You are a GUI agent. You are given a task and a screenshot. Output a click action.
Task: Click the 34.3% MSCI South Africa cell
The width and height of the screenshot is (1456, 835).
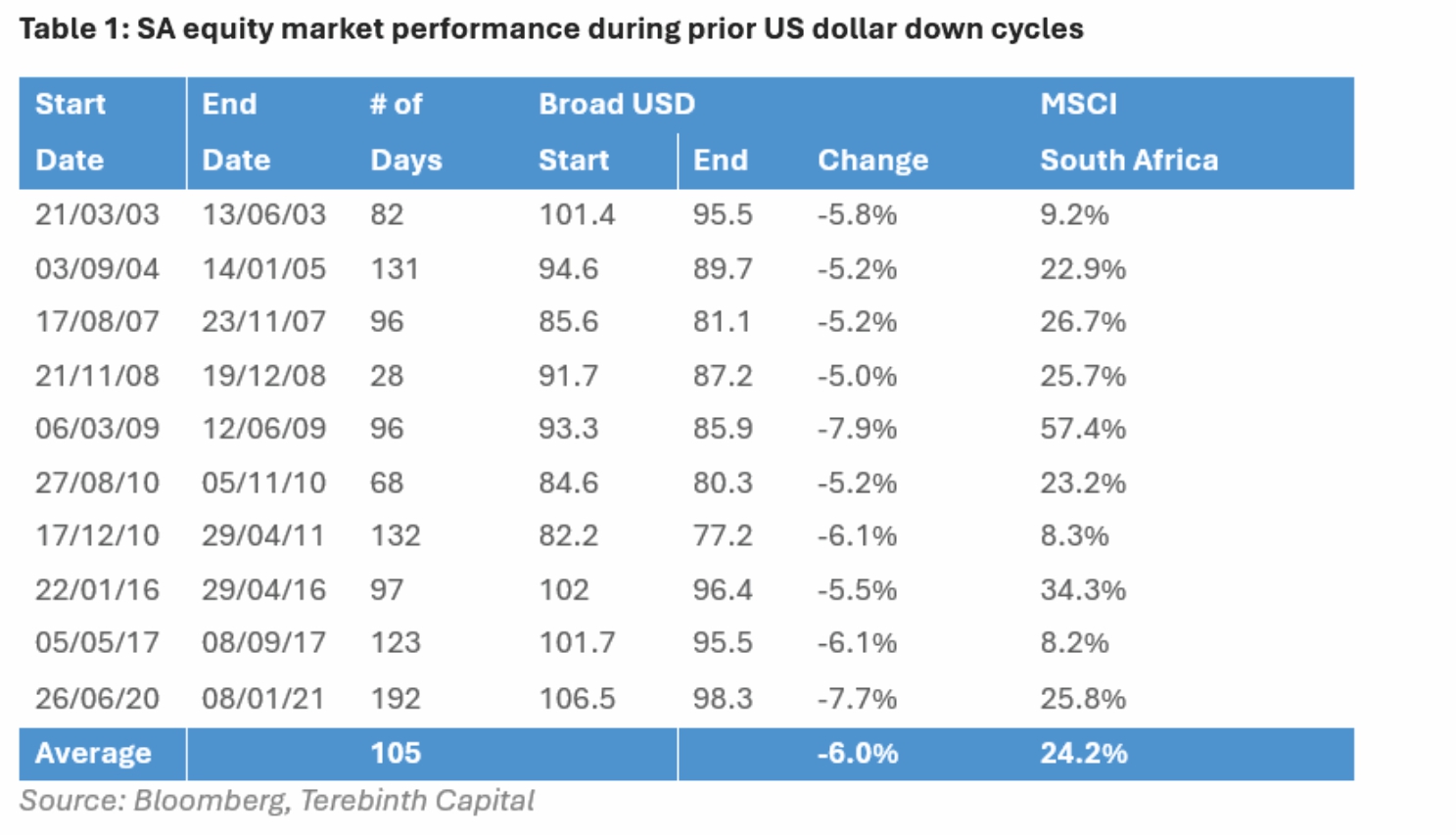click(1082, 589)
